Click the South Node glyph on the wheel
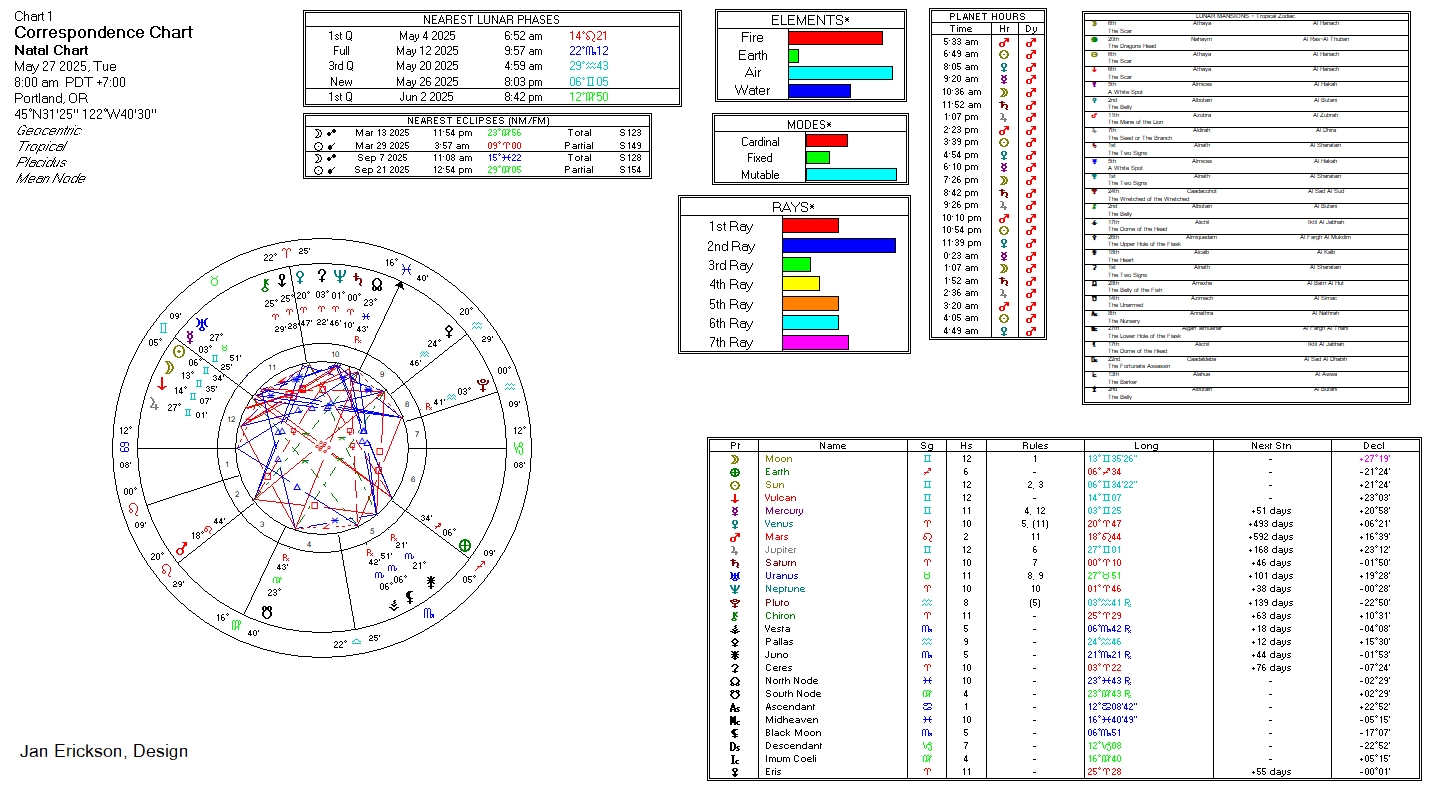This screenshot has height=789, width=1437. 268,609
